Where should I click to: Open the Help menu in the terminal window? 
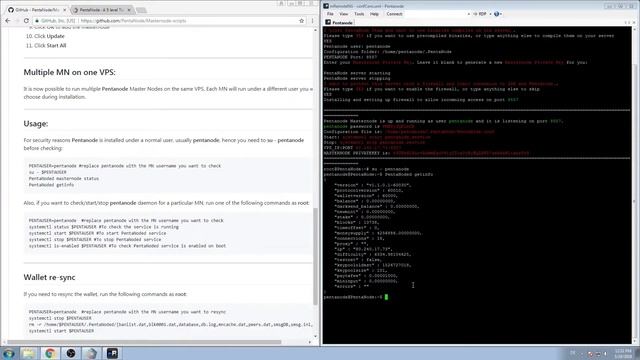pos(374,14)
